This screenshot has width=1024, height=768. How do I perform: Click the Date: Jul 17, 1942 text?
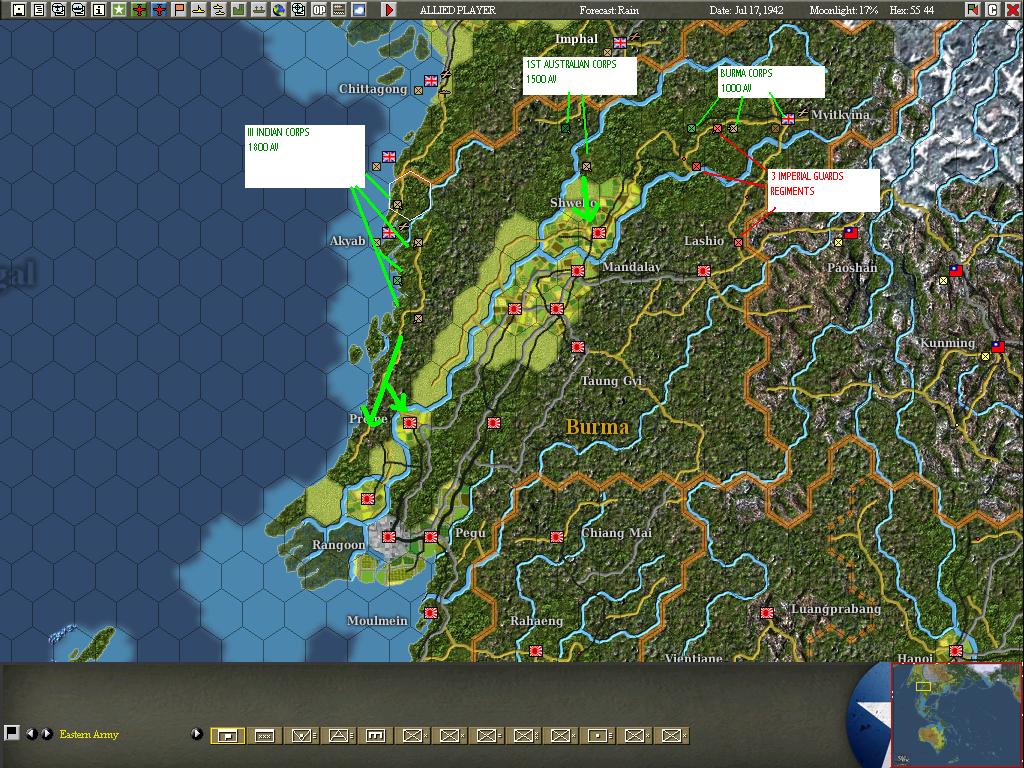click(746, 10)
